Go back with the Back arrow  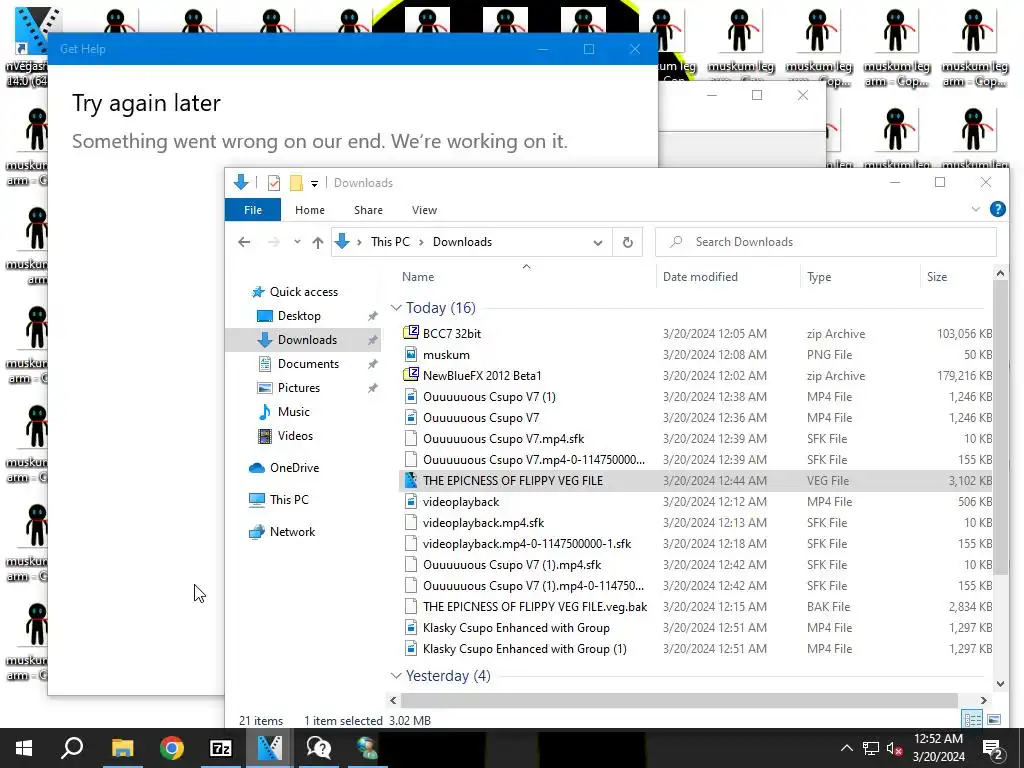(244, 242)
